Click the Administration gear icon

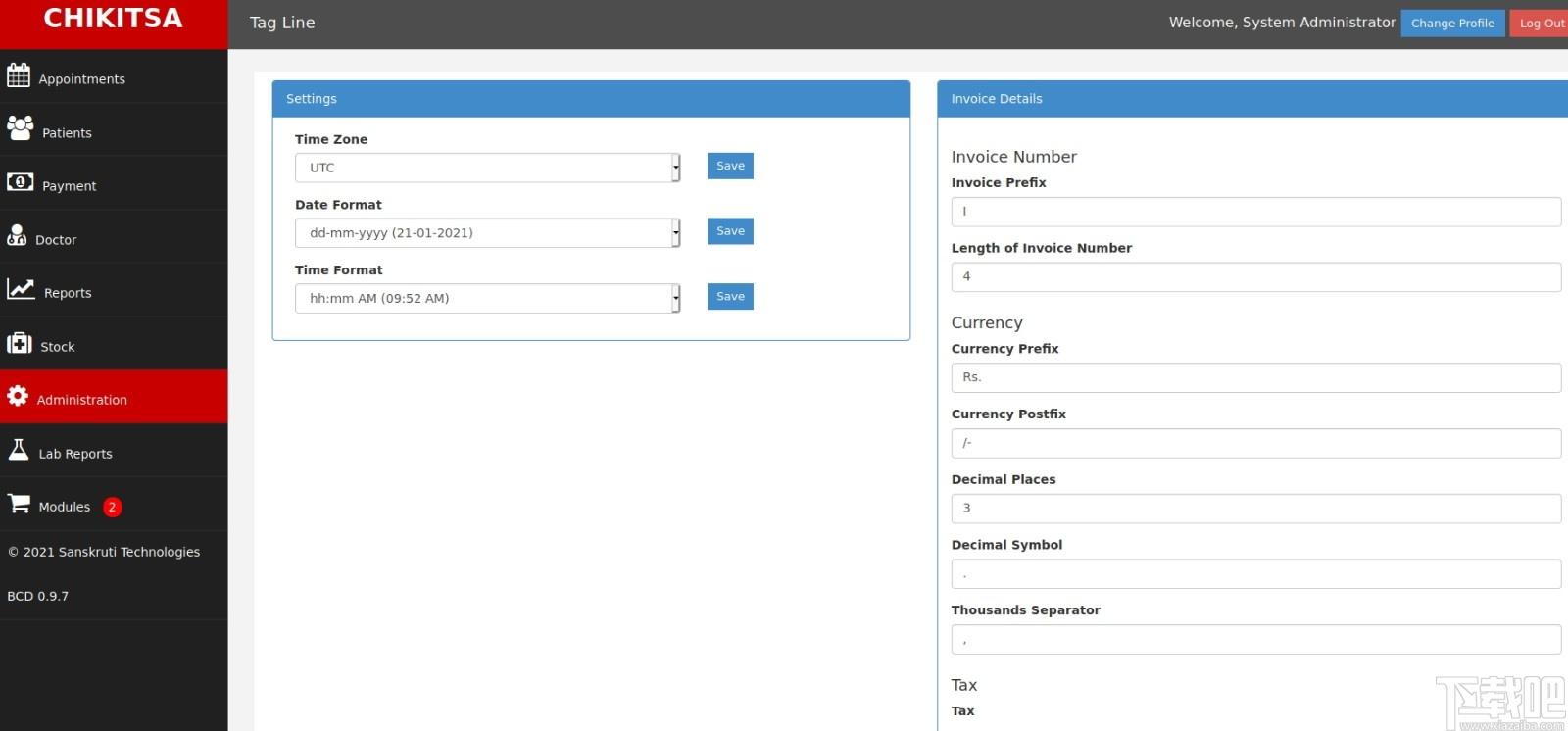pyautogui.click(x=18, y=395)
